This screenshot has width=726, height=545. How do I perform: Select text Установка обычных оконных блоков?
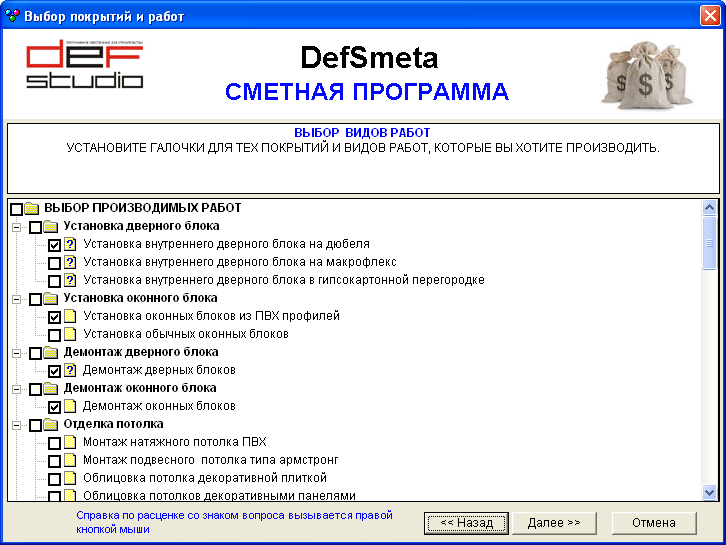(x=186, y=334)
